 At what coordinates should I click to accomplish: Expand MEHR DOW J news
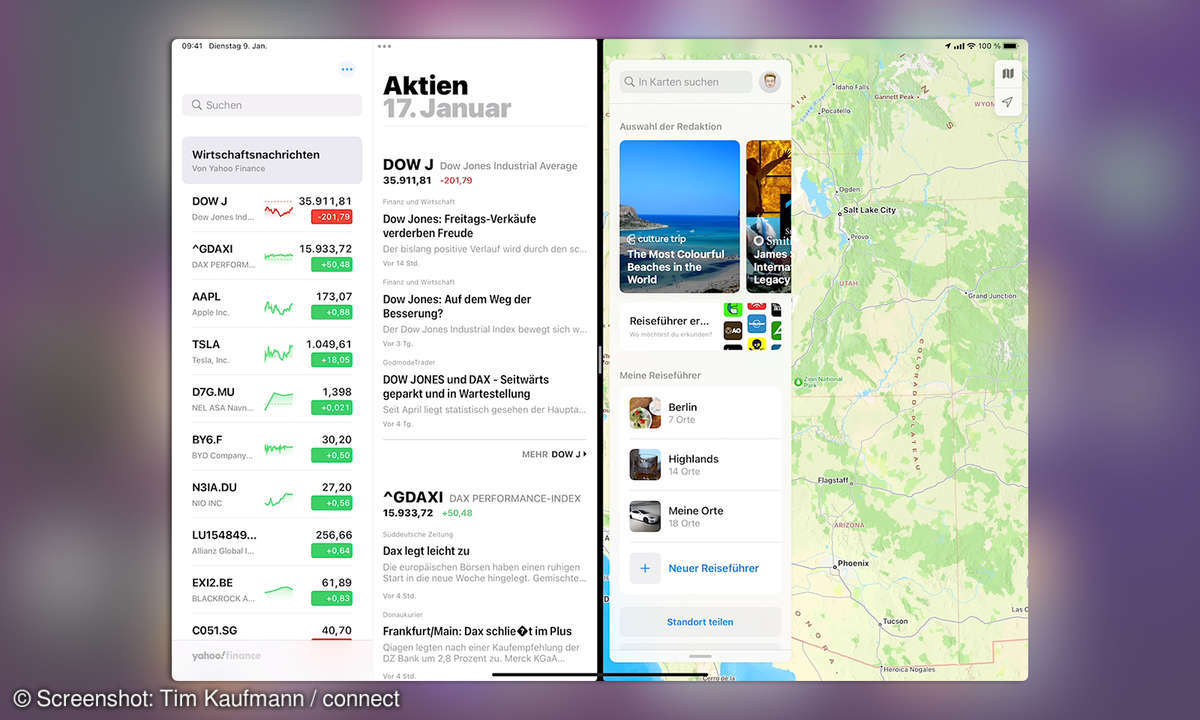pos(555,454)
